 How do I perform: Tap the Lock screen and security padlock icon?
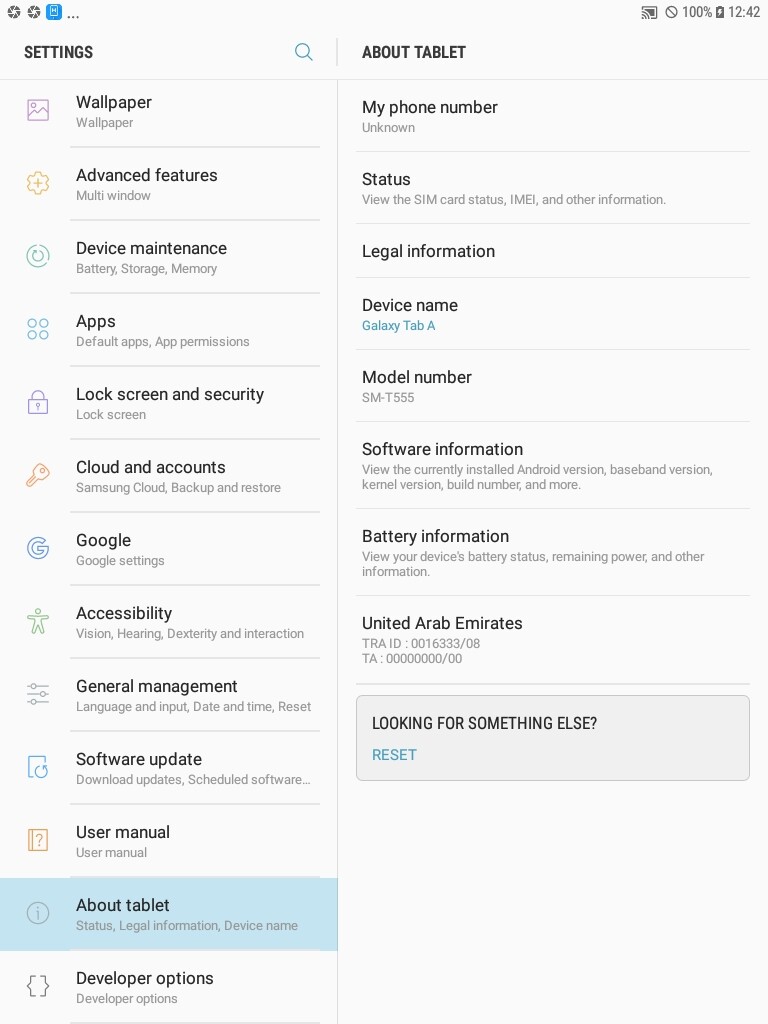[x=38, y=402]
